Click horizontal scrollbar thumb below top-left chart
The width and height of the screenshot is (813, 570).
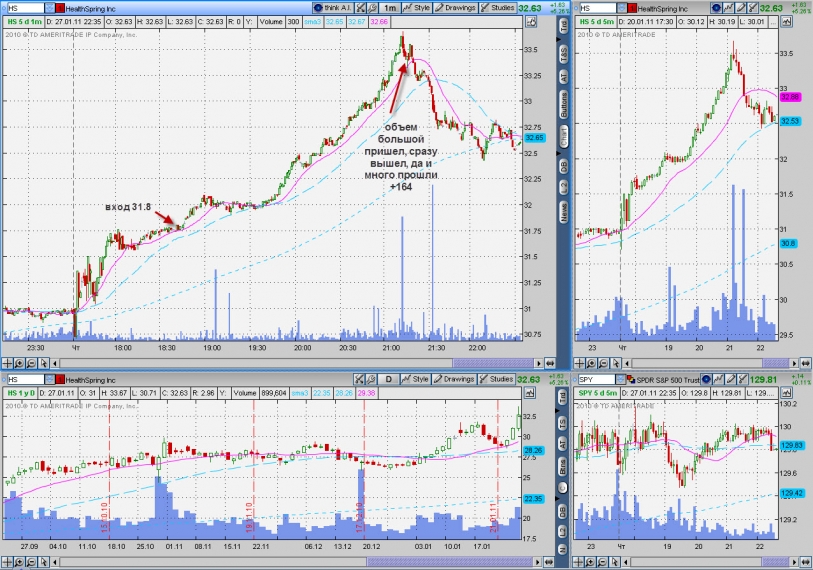pos(493,363)
